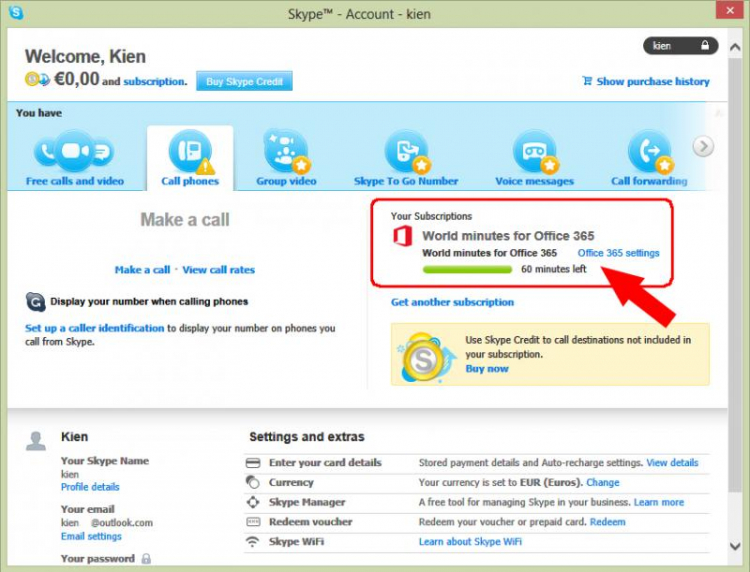Click the Buy Skype Credit button
The width and height of the screenshot is (750, 572).
244,81
